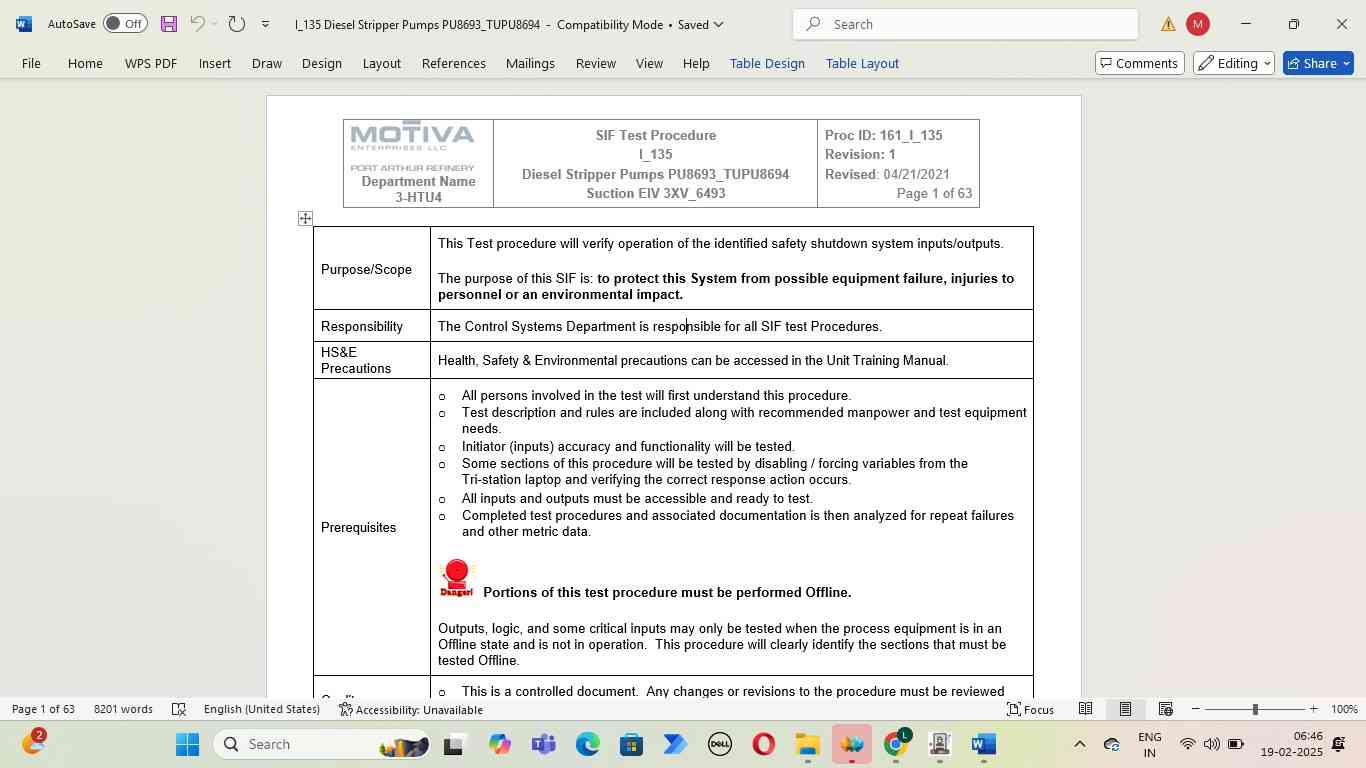Open Word from the taskbar

(983, 744)
